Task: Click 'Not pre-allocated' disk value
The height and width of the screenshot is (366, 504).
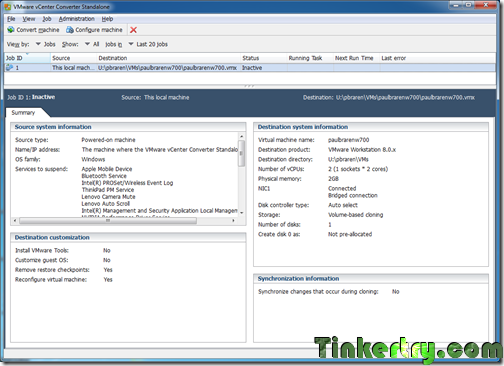Action: (350, 234)
